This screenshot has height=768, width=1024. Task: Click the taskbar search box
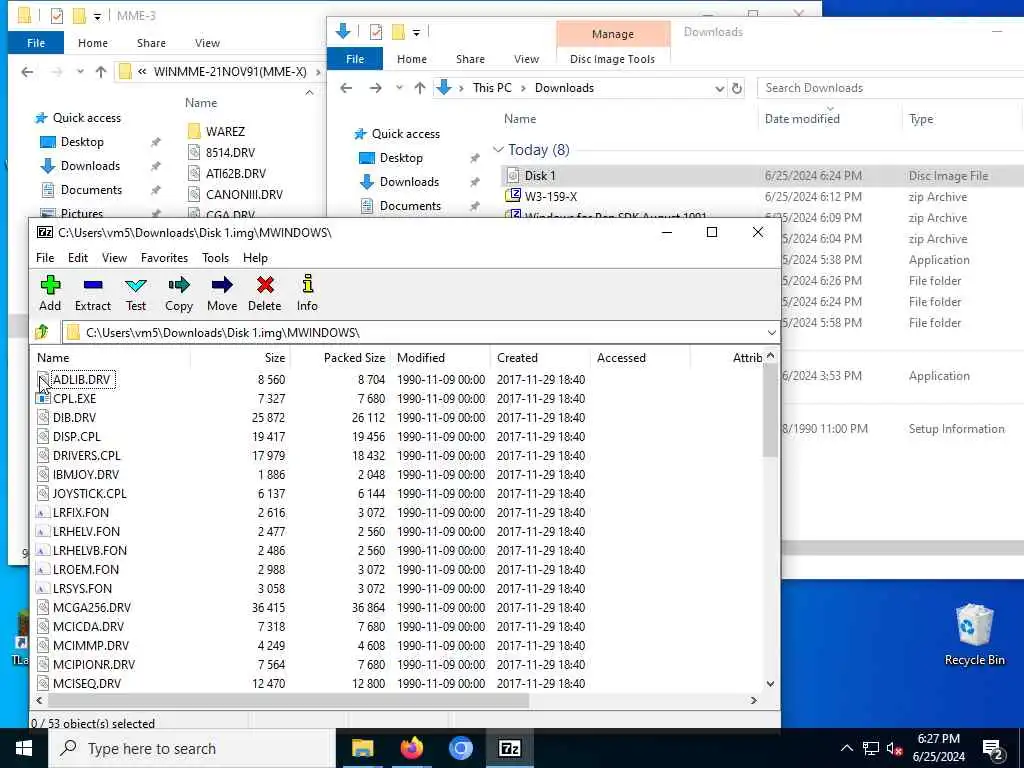(192, 748)
